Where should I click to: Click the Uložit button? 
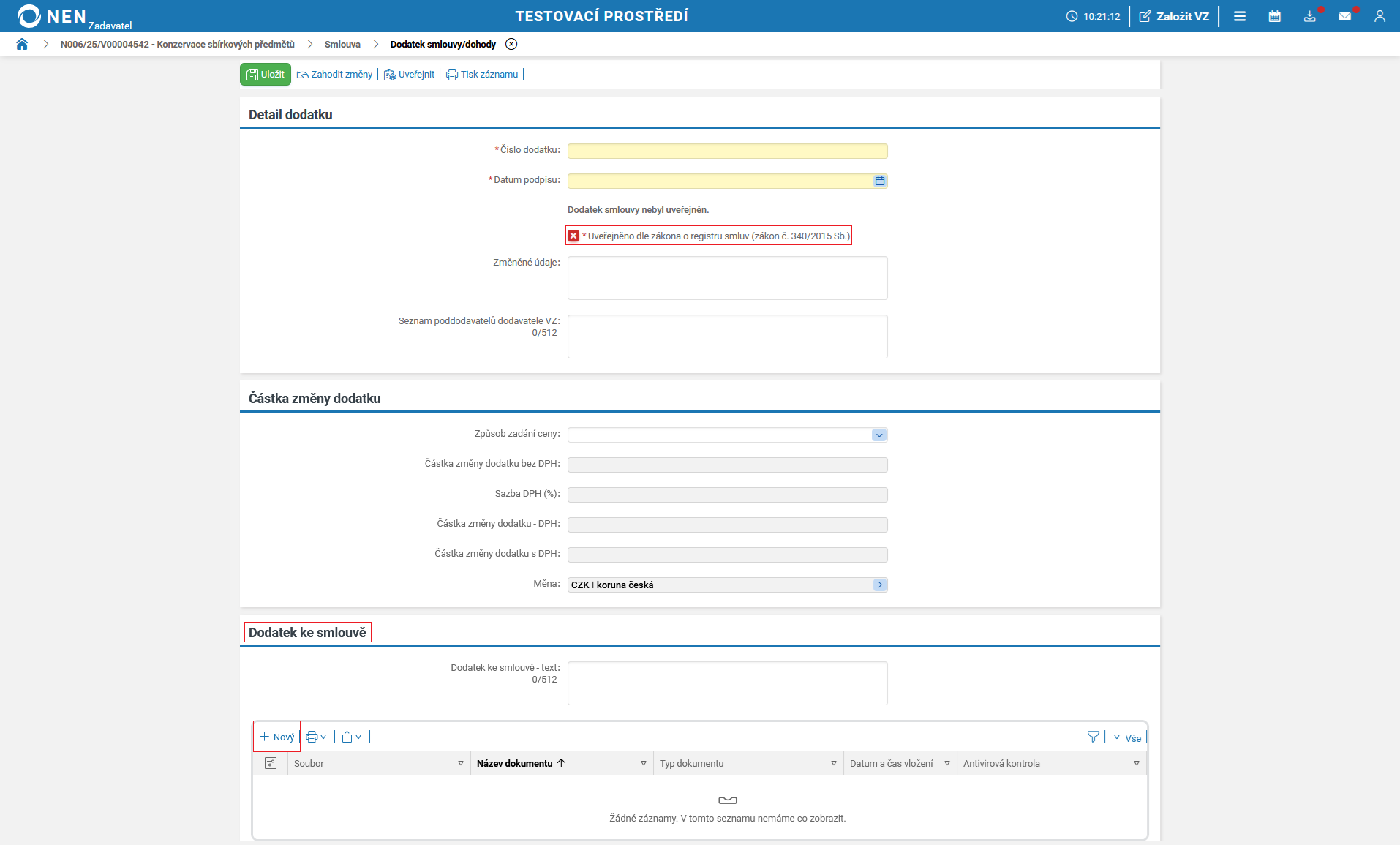pyautogui.click(x=266, y=74)
